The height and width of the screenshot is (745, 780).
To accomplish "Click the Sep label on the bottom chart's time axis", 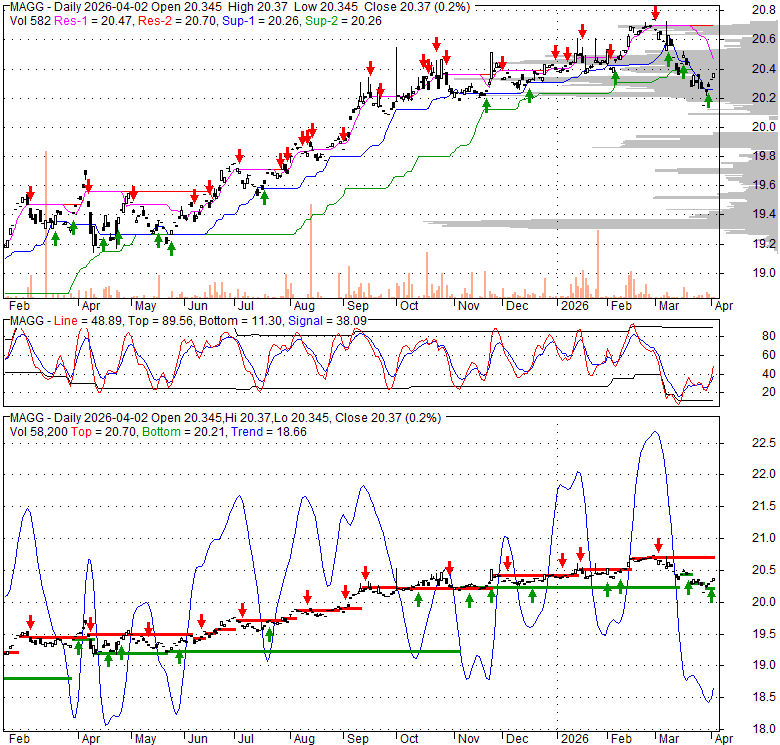I will click(355, 738).
